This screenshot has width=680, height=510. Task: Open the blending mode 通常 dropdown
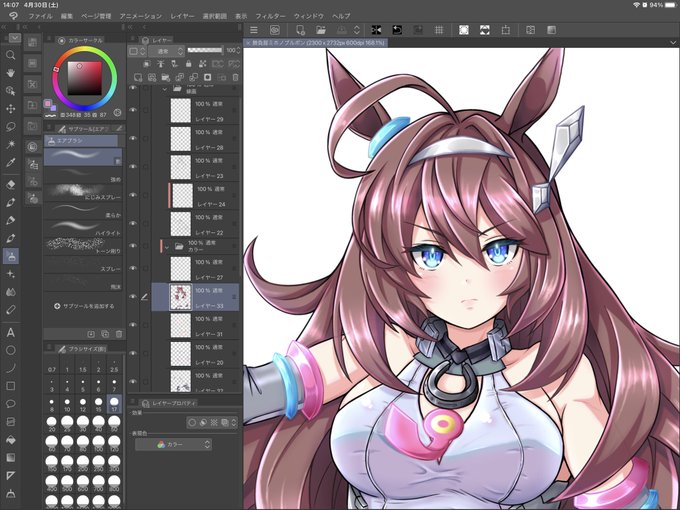click(x=167, y=51)
